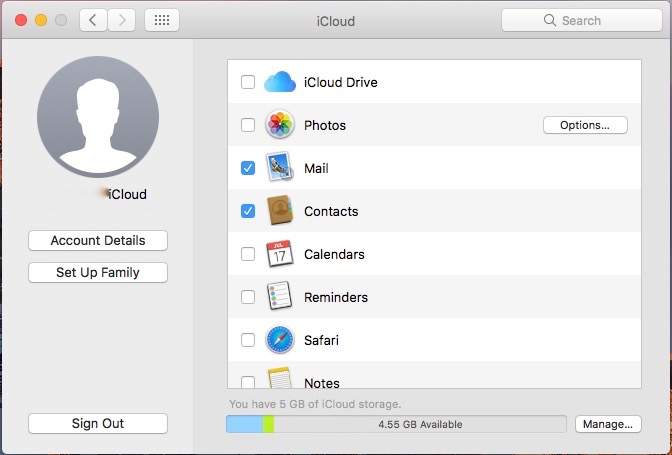
Task: Click the Calendars icon showing 17
Action: tap(280, 254)
